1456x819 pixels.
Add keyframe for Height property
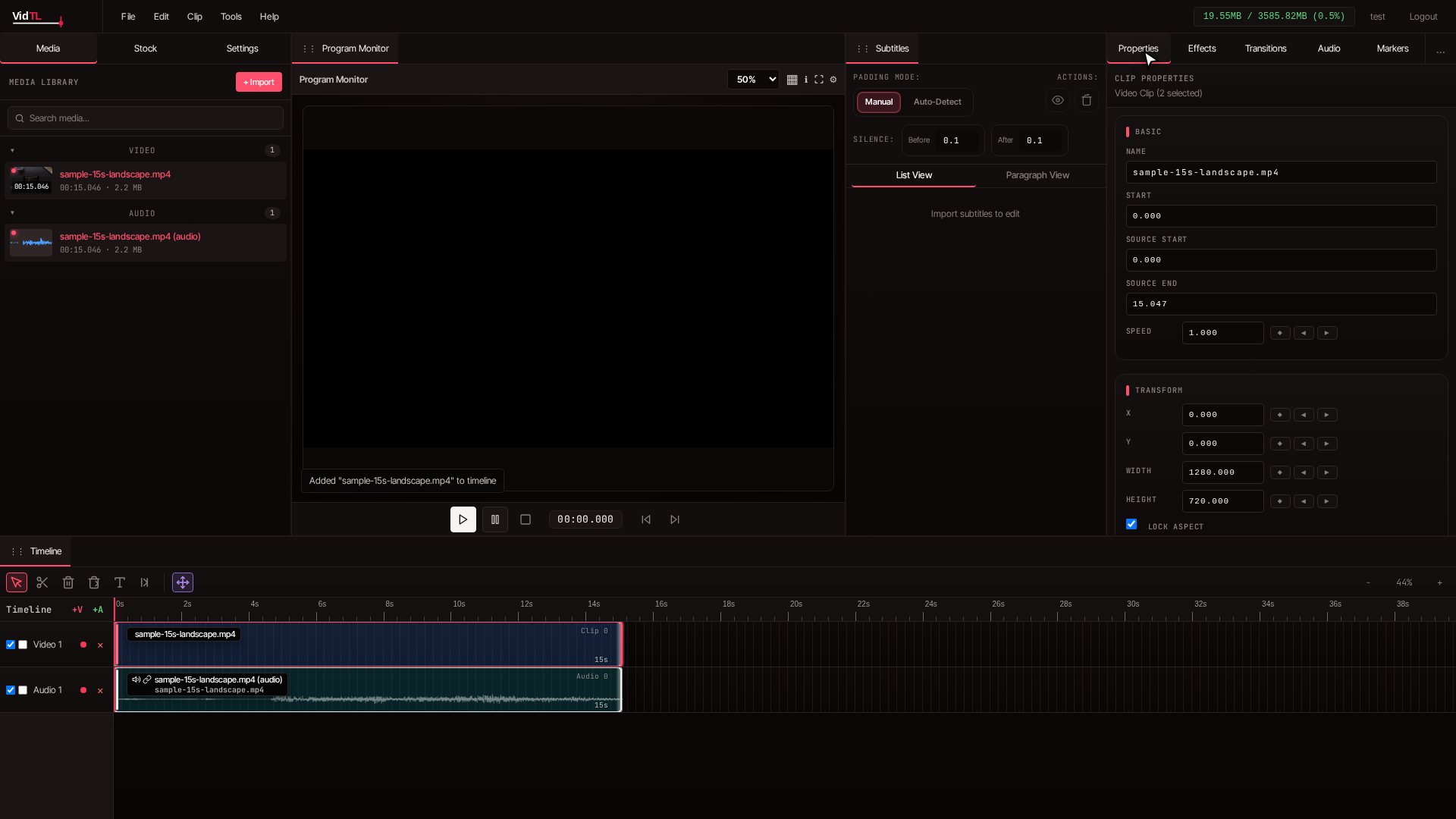coord(1280,501)
